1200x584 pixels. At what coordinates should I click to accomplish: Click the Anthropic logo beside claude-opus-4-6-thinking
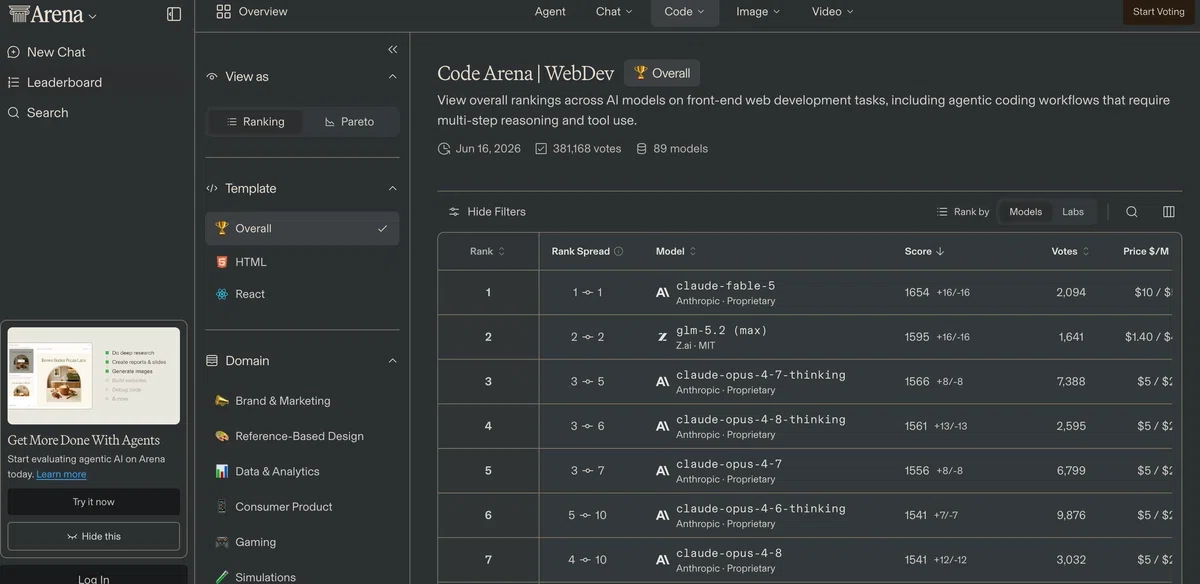[662, 516]
